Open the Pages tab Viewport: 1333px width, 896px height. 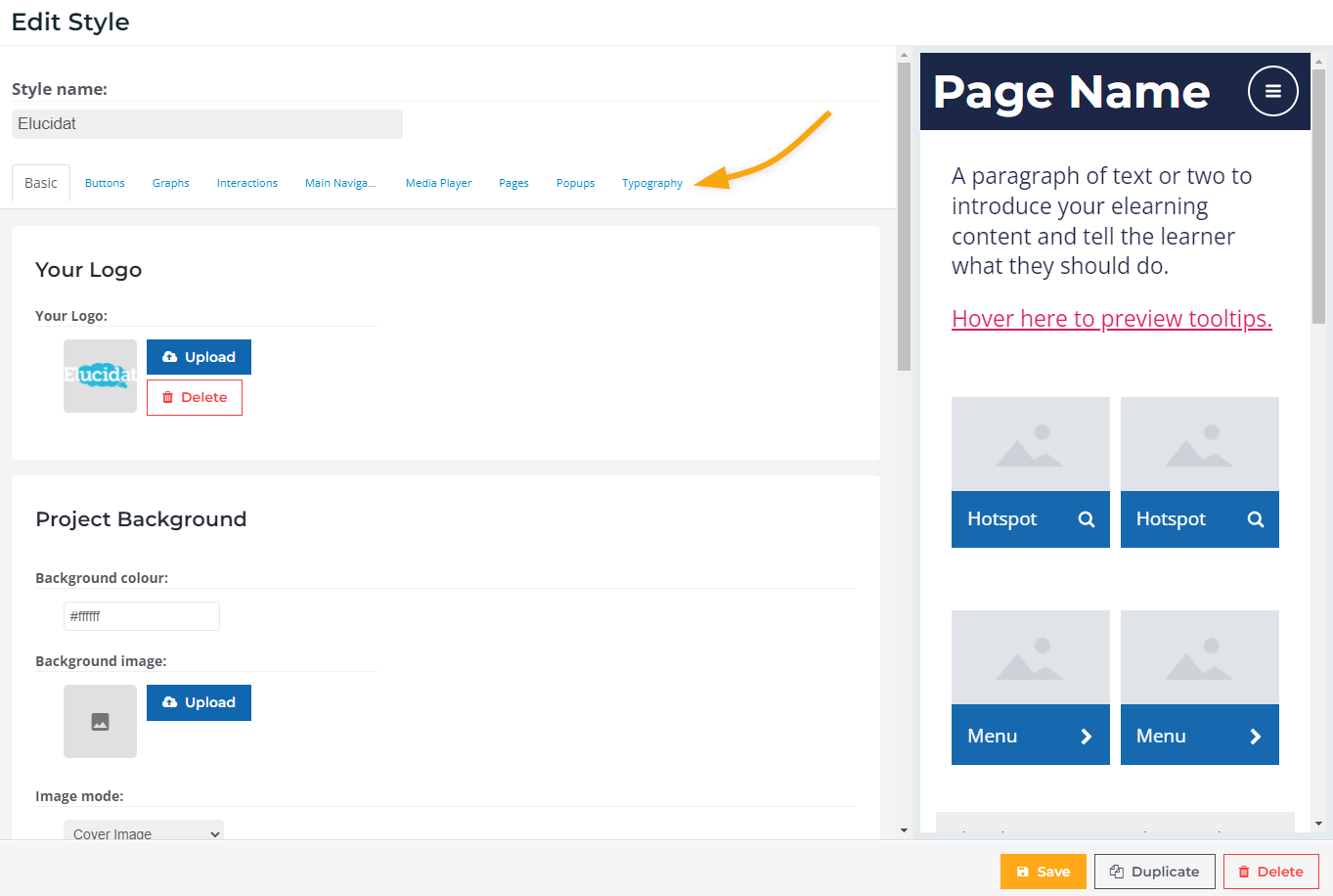[x=513, y=183]
